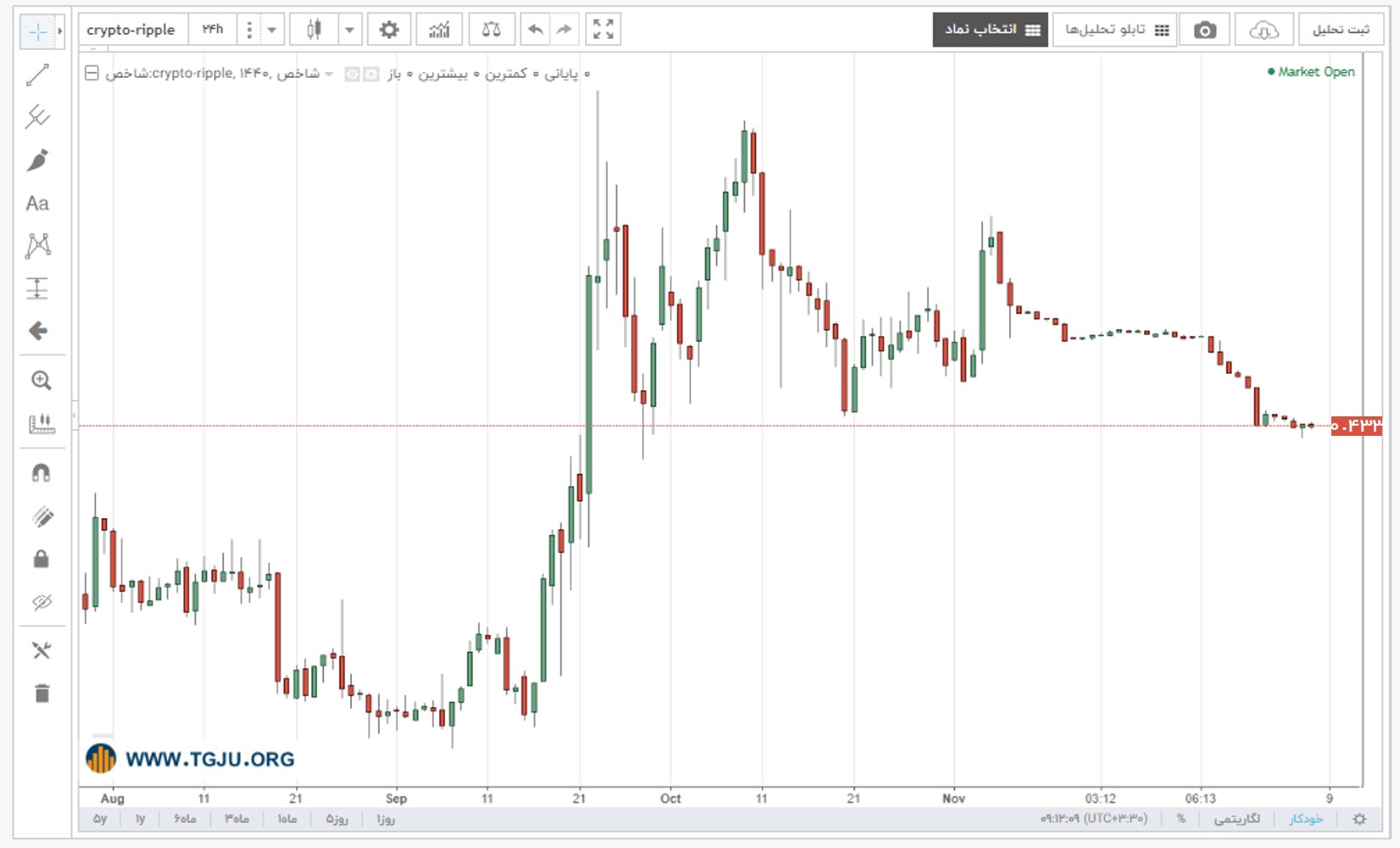Image resolution: width=1400 pixels, height=848 pixels.
Task: Select the brush drawing tool
Action: tap(37, 160)
